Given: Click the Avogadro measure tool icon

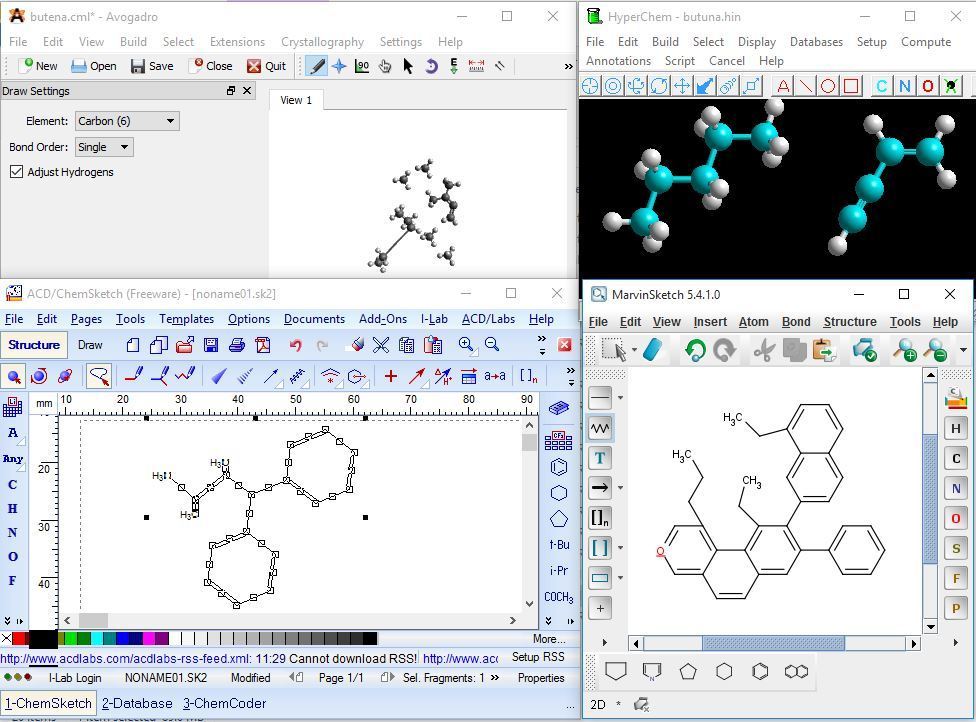Looking at the screenshot, I should click(476, 66).
